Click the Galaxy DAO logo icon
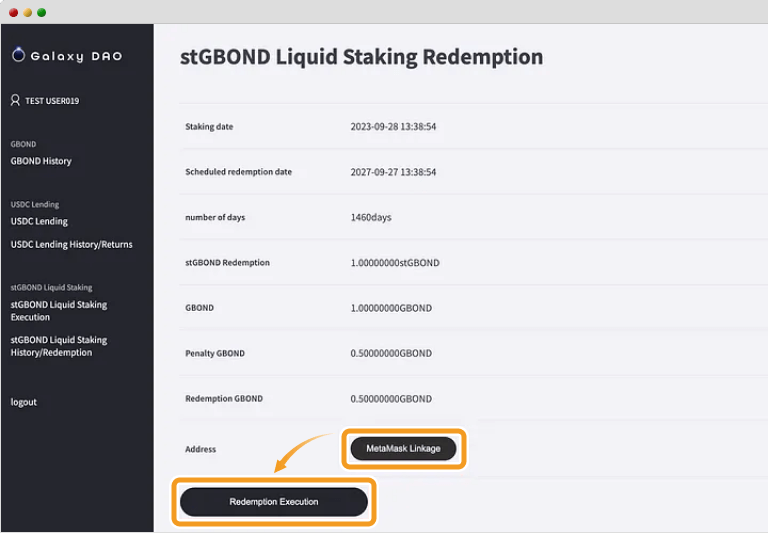This screenshot has width=768, height=533. click(18, 54)
